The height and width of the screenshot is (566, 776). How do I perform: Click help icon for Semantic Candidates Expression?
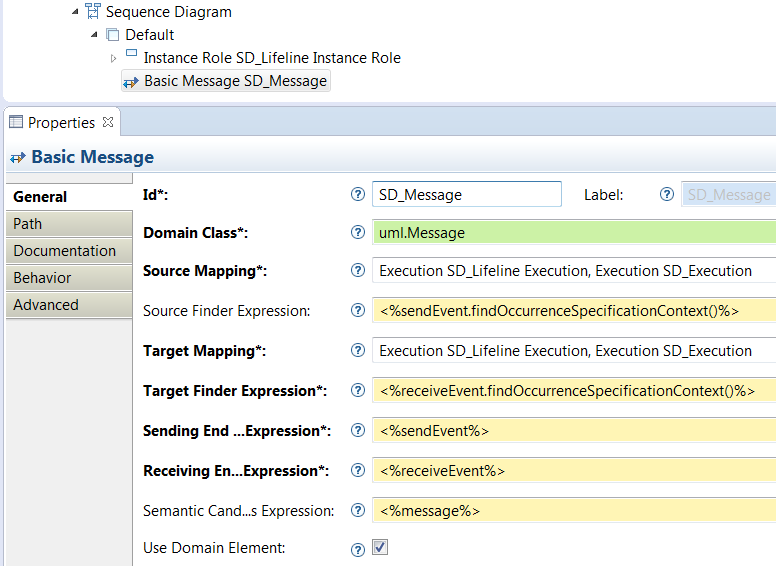point(358,511)
